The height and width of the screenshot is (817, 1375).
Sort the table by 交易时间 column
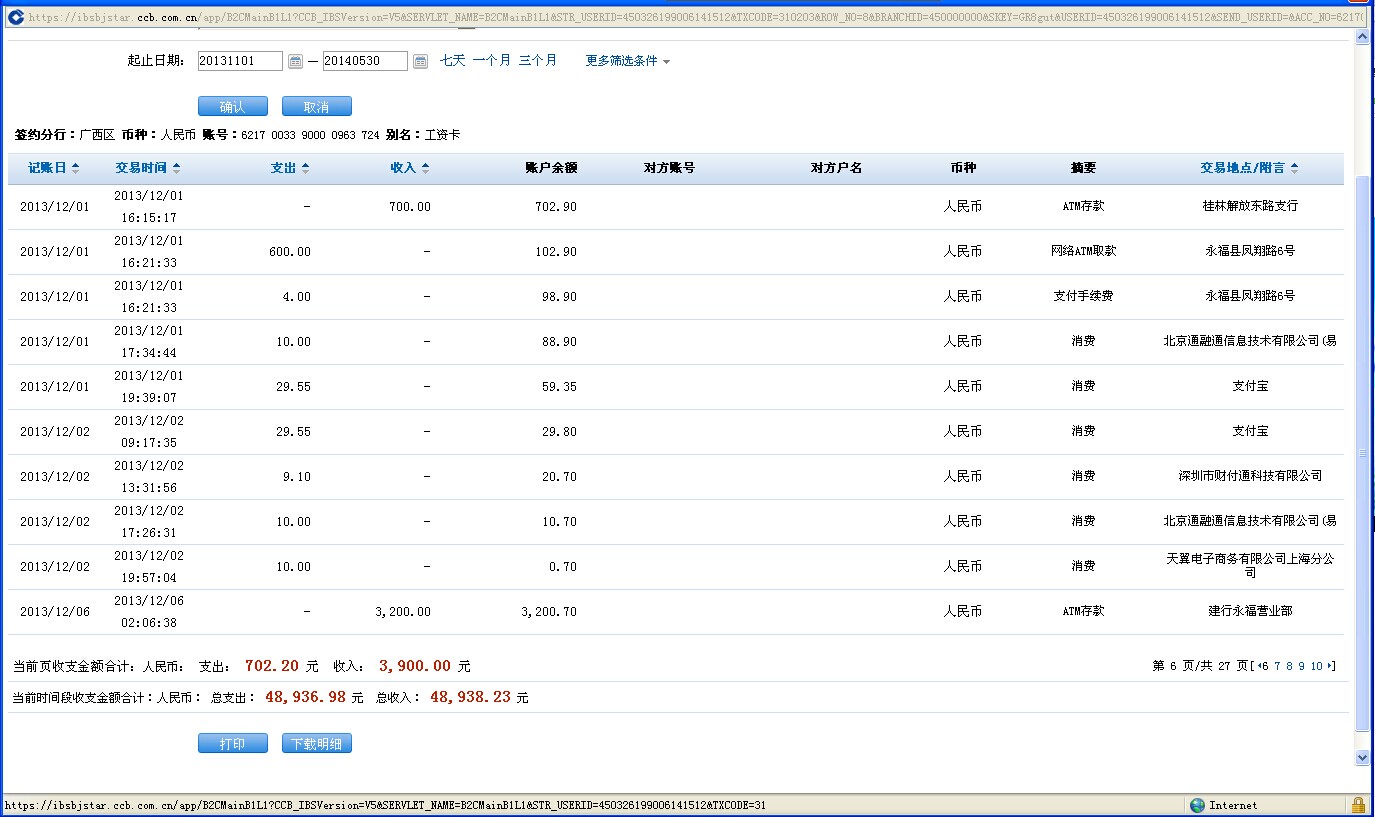pyautogui.click(x=147, y=168)
